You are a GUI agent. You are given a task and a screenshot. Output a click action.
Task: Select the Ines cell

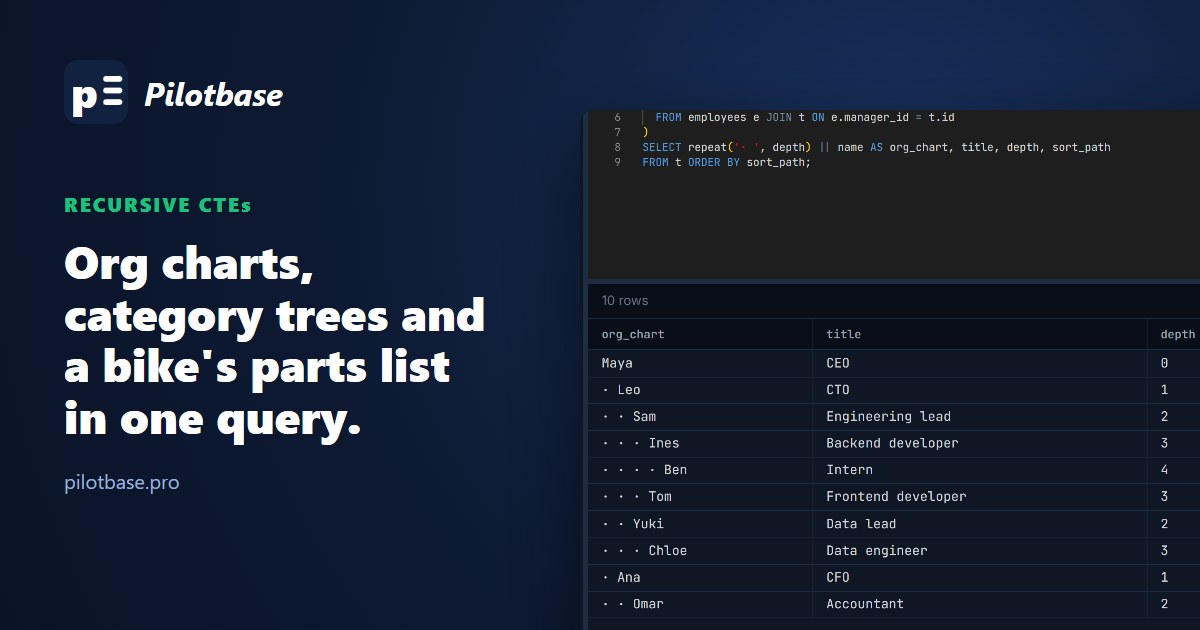tap(700, 443)
